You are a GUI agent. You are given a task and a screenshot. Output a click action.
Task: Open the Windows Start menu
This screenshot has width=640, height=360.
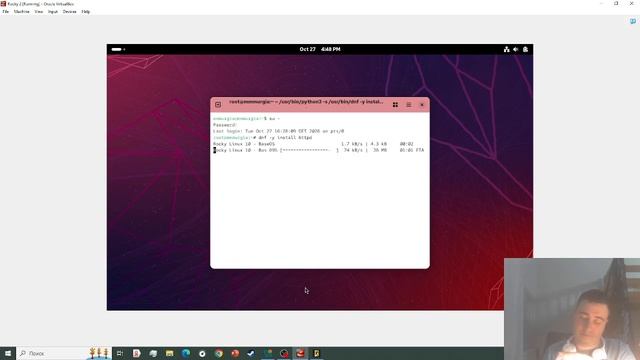pos(8,353)
